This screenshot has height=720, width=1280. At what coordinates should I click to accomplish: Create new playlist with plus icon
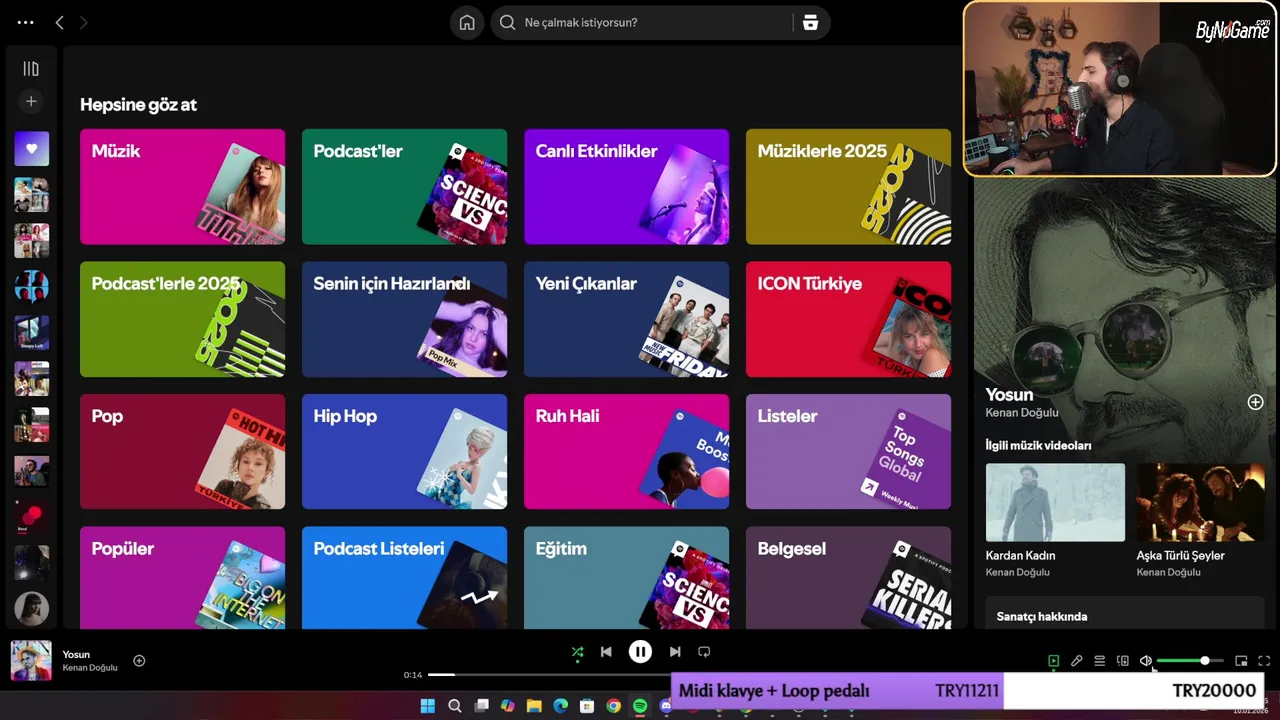(x=31, y=101)
